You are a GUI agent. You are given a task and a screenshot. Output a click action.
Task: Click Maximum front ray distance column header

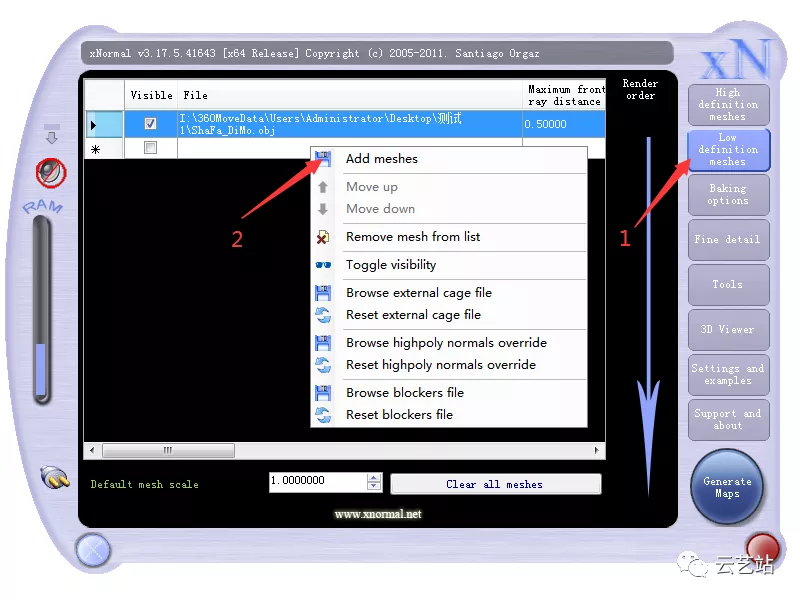[564, 95]
